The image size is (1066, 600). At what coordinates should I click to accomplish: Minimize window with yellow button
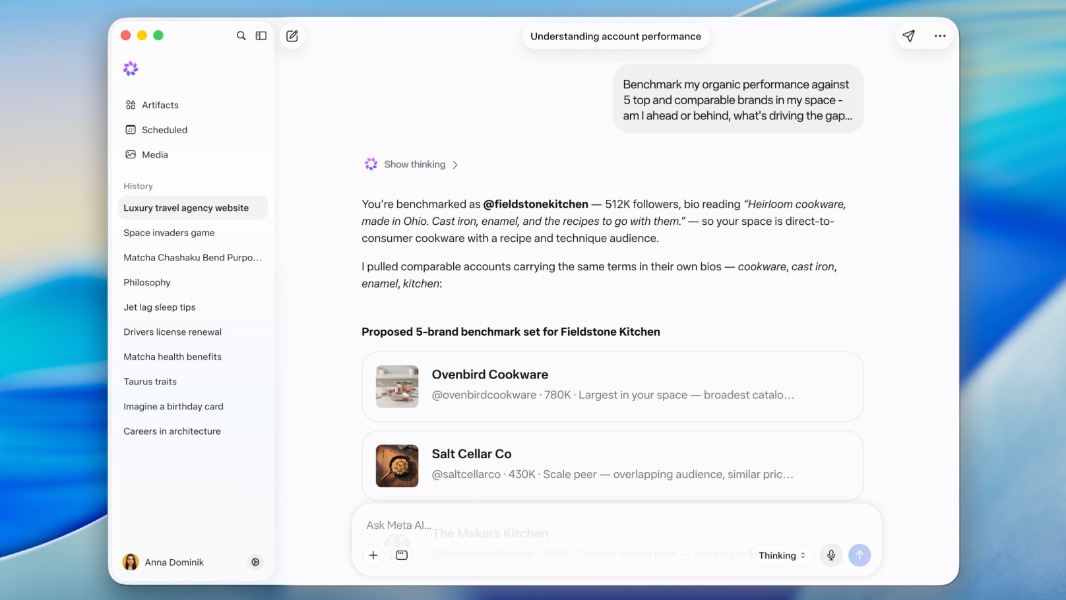coord(142,35)
